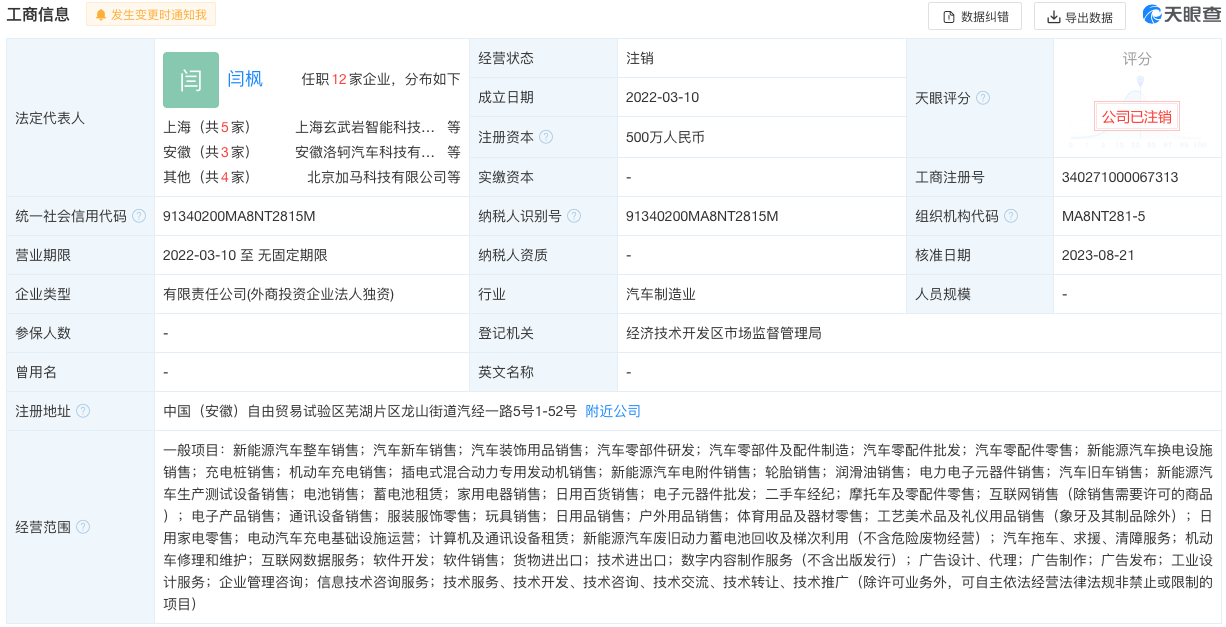Click business registration number 340271000067313
The image size is (1226, 627).
point(1120,177)
